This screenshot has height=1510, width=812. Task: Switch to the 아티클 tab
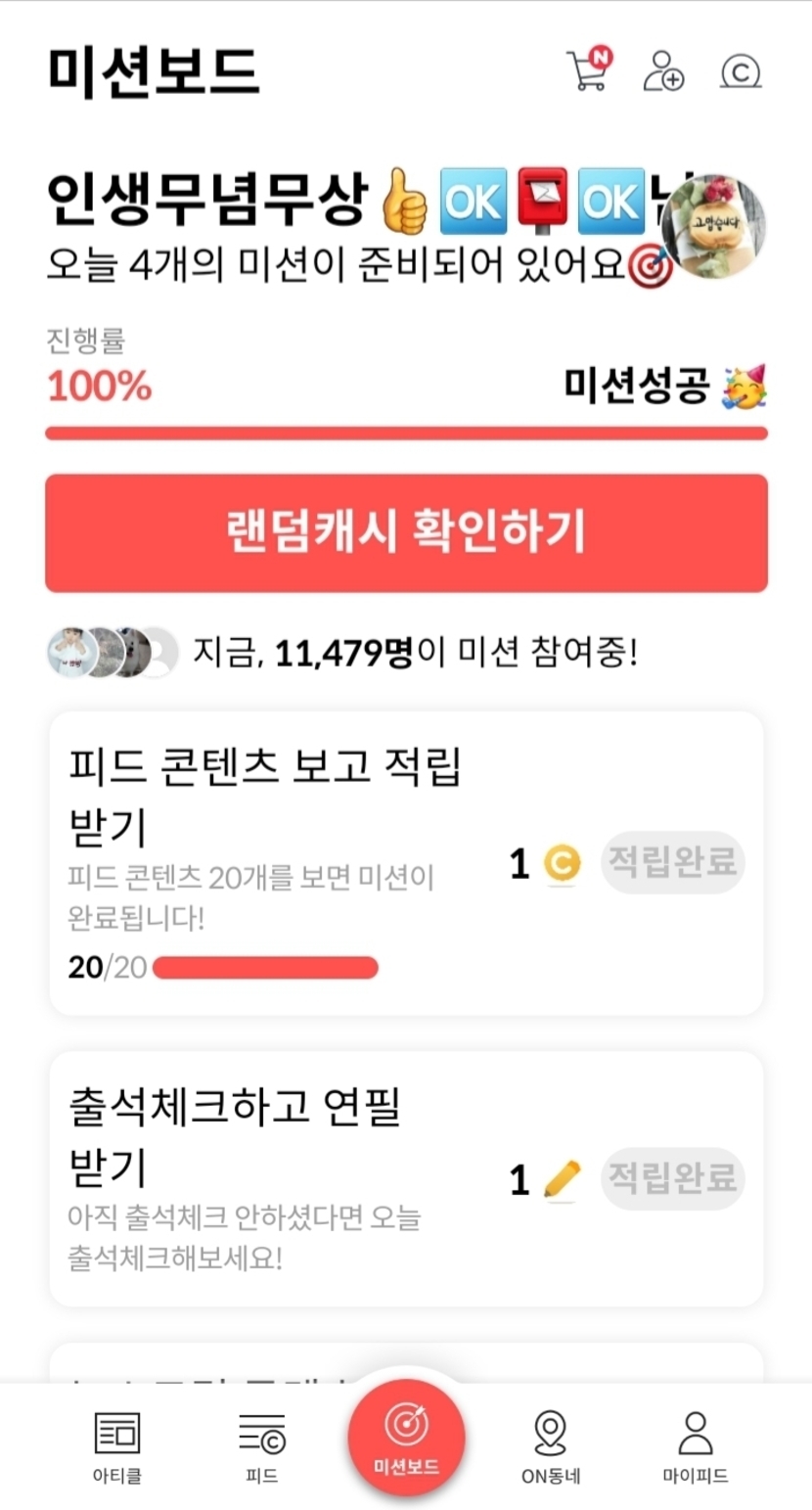[x=117, y=1443]
